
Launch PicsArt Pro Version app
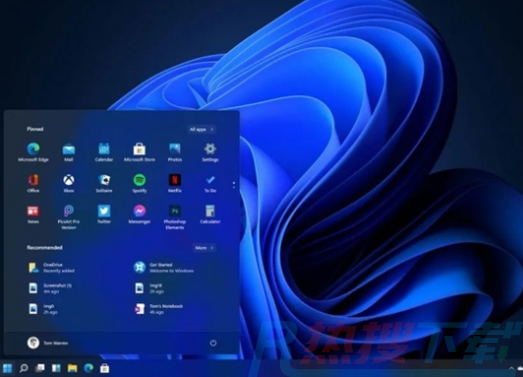[69, 217]
